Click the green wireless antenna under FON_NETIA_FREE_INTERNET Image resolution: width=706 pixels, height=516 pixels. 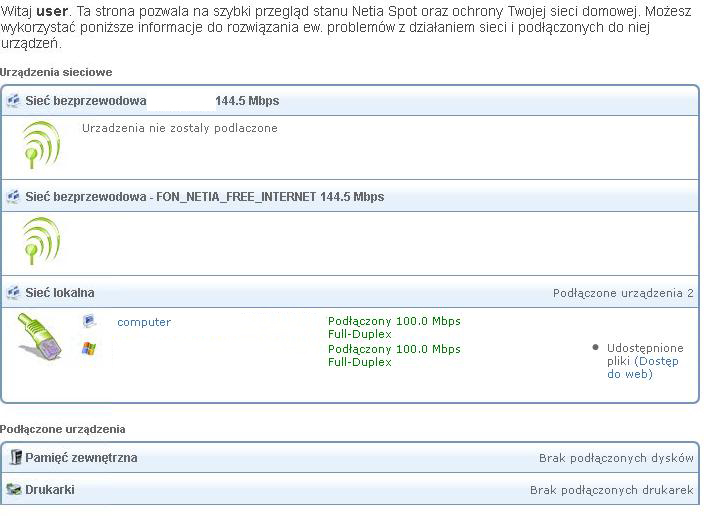[41, 240]
